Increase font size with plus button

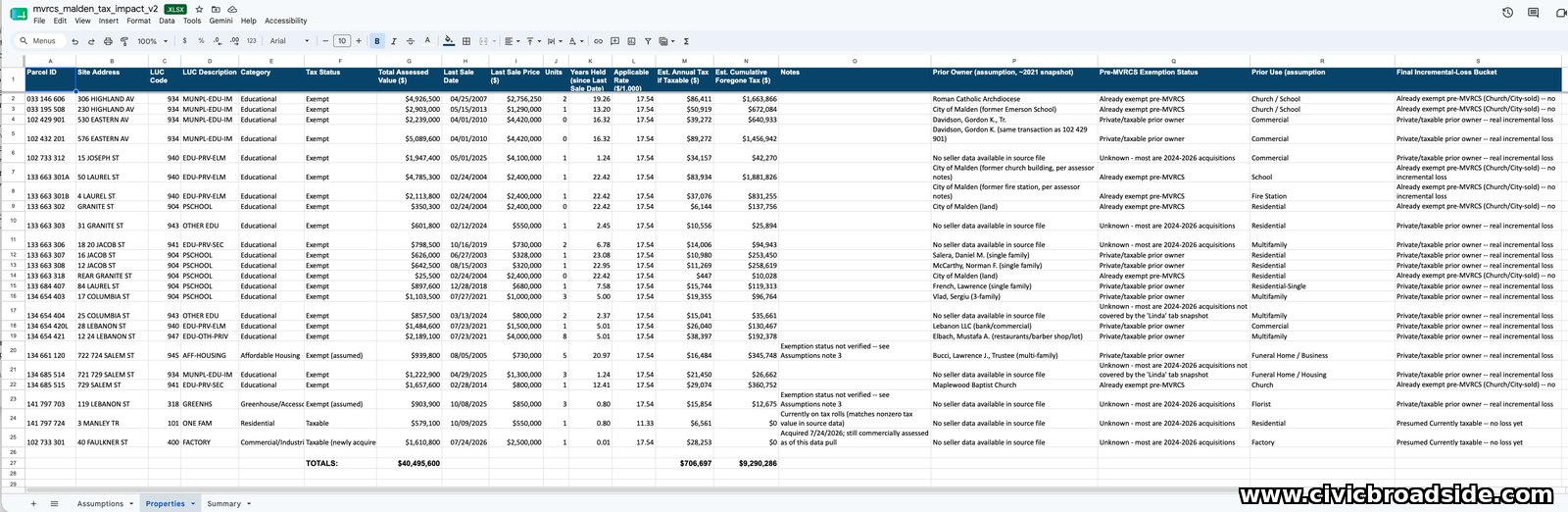coord(359,41)
